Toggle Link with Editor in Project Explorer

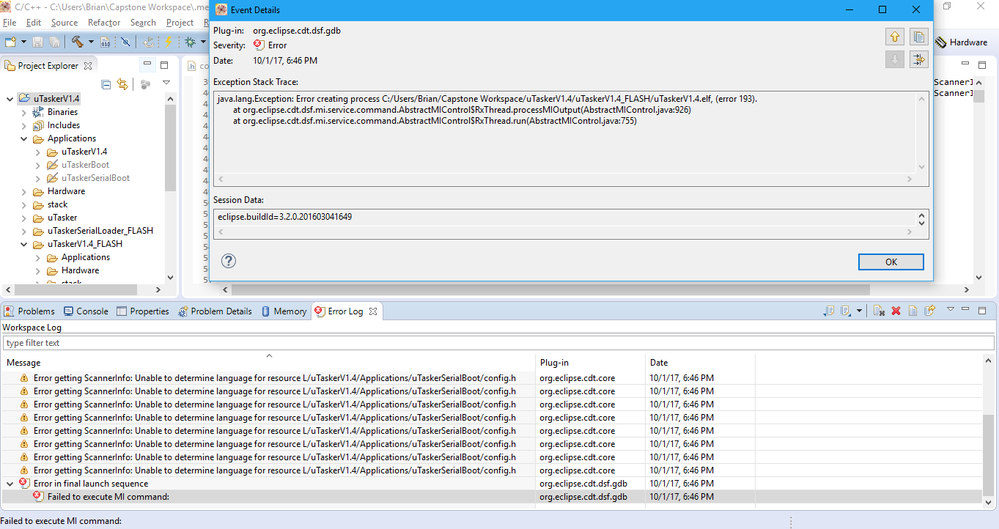122,84
